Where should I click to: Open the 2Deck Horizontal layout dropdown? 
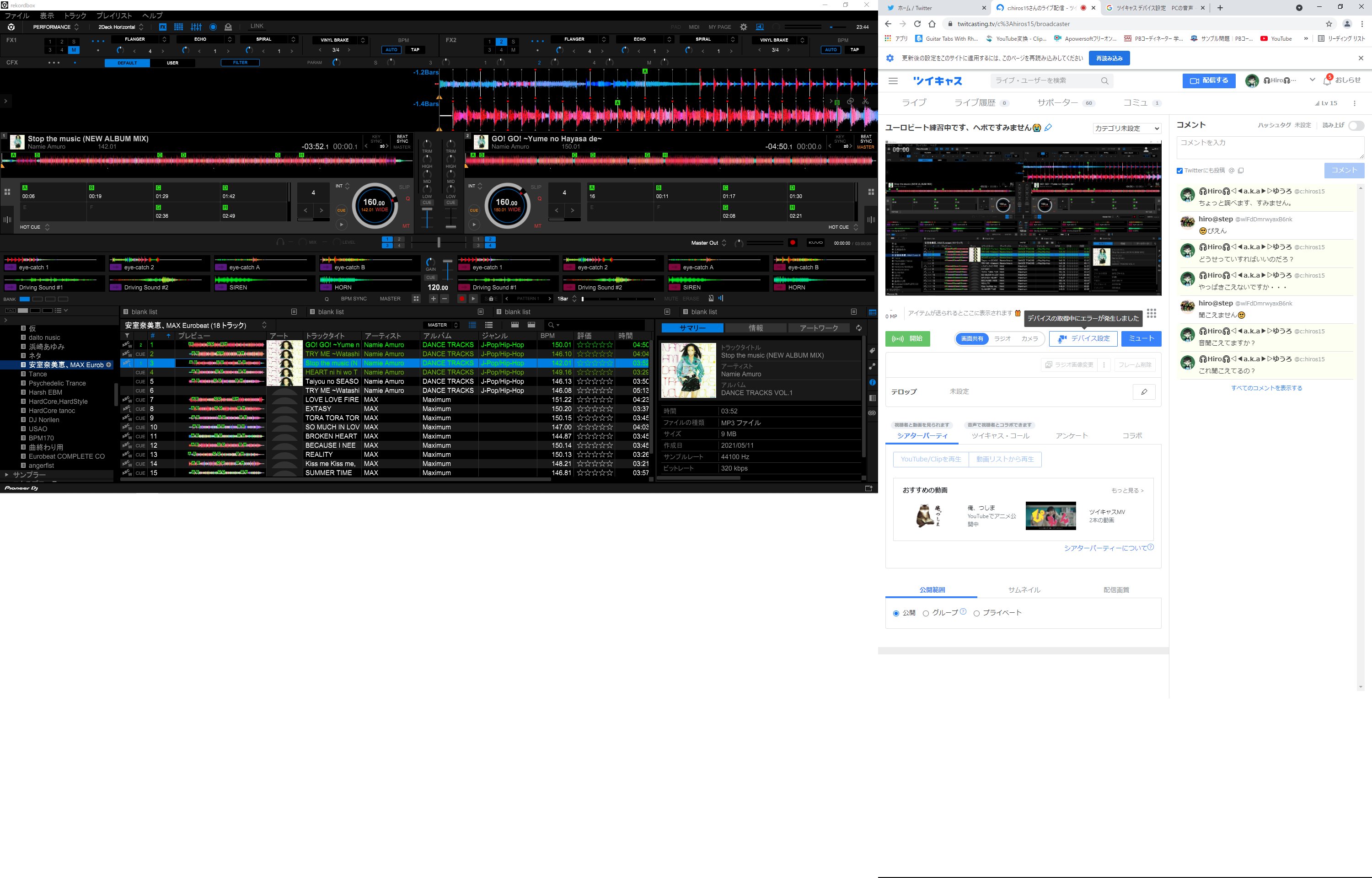point(120,27)
